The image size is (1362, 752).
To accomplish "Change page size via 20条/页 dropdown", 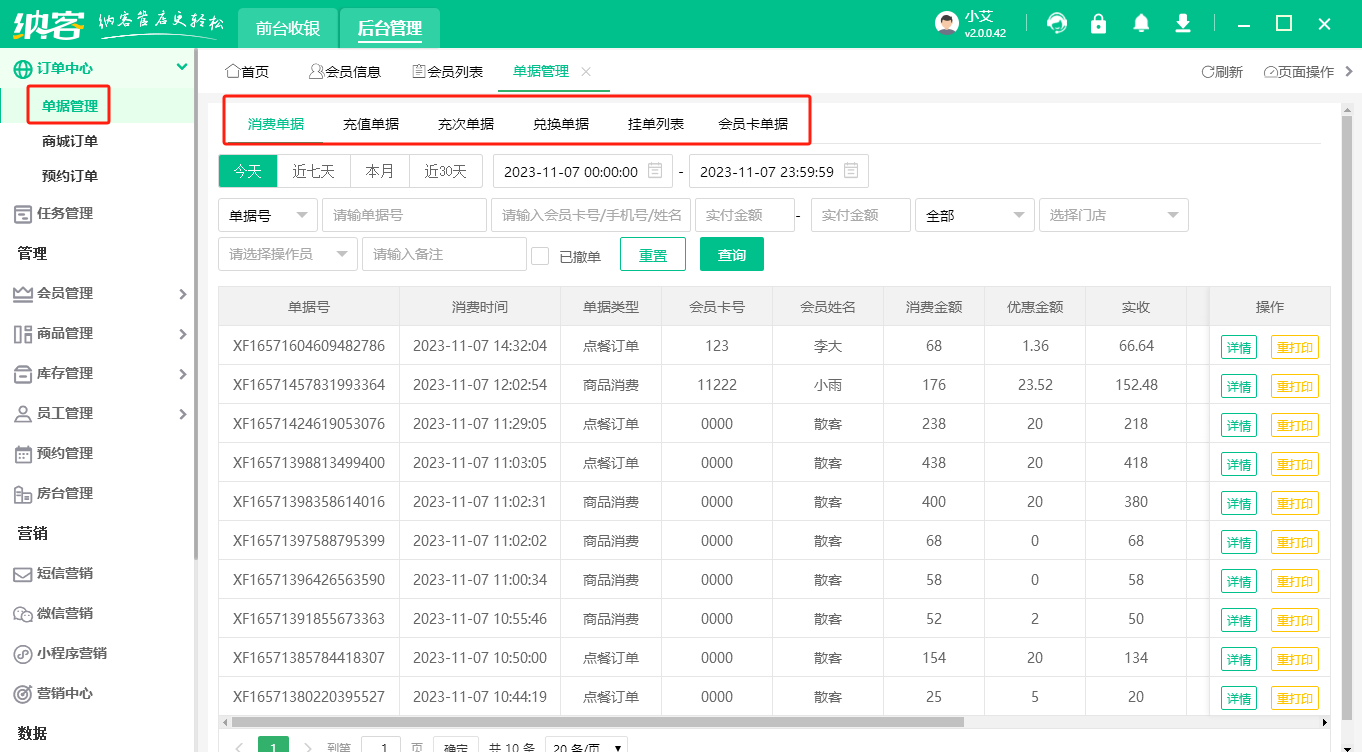I will click(x=586, y=744).
